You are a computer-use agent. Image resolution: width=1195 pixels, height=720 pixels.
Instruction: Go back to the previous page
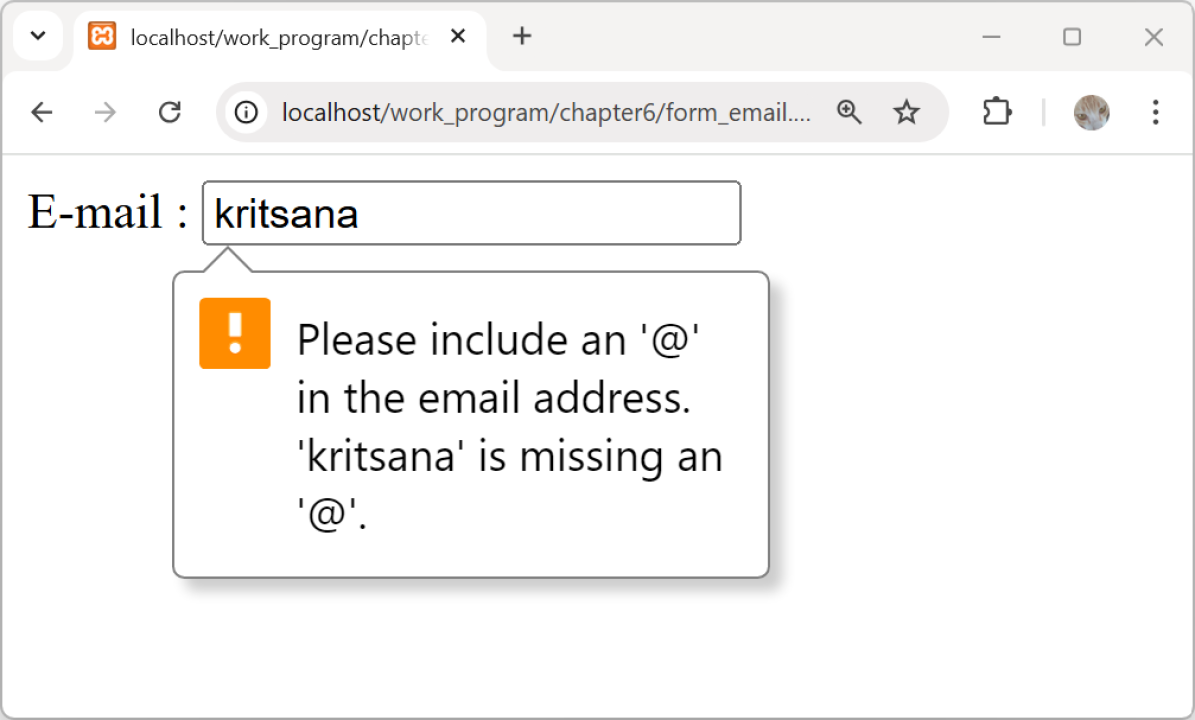pyautogui.click(x=41, y=112)
